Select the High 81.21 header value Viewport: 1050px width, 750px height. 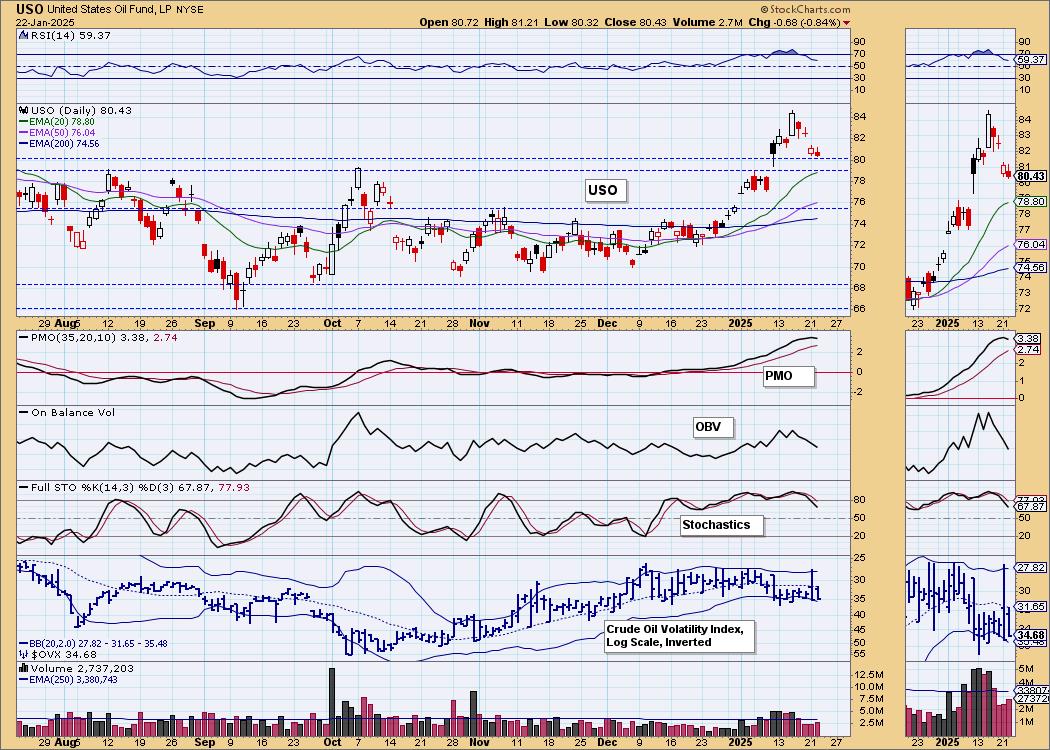[513, 22]
